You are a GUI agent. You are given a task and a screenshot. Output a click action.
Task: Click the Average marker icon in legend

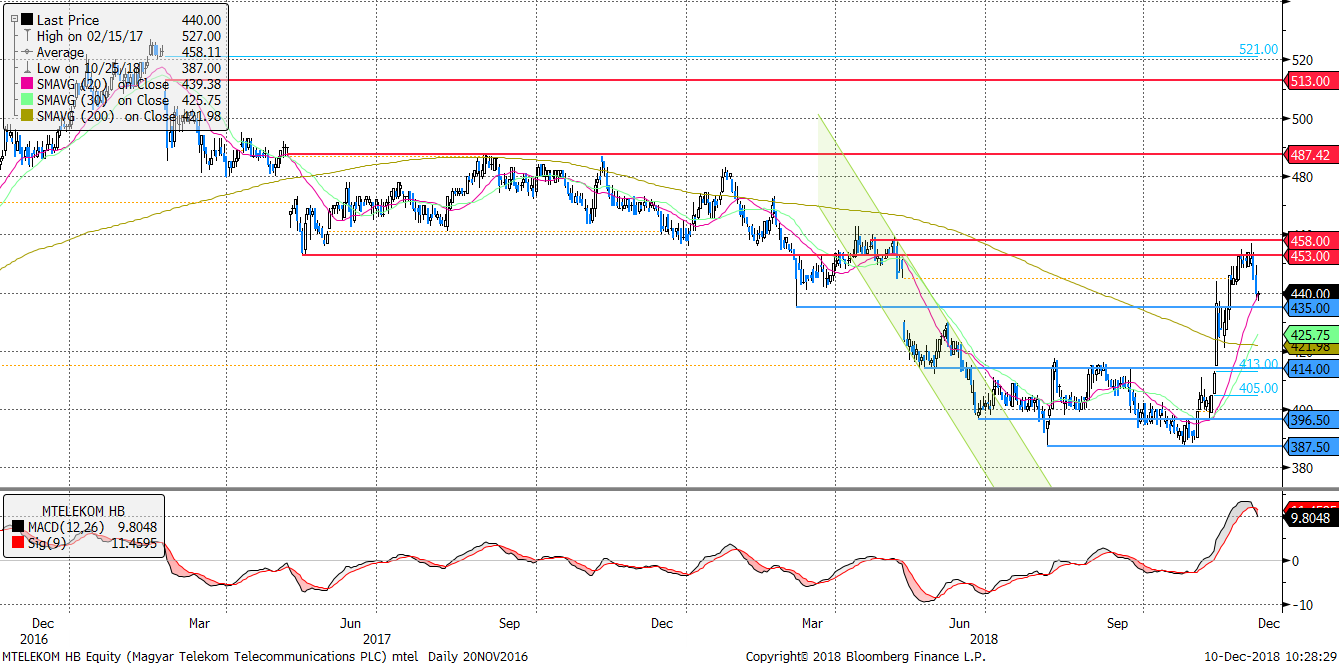pos(26,52)
